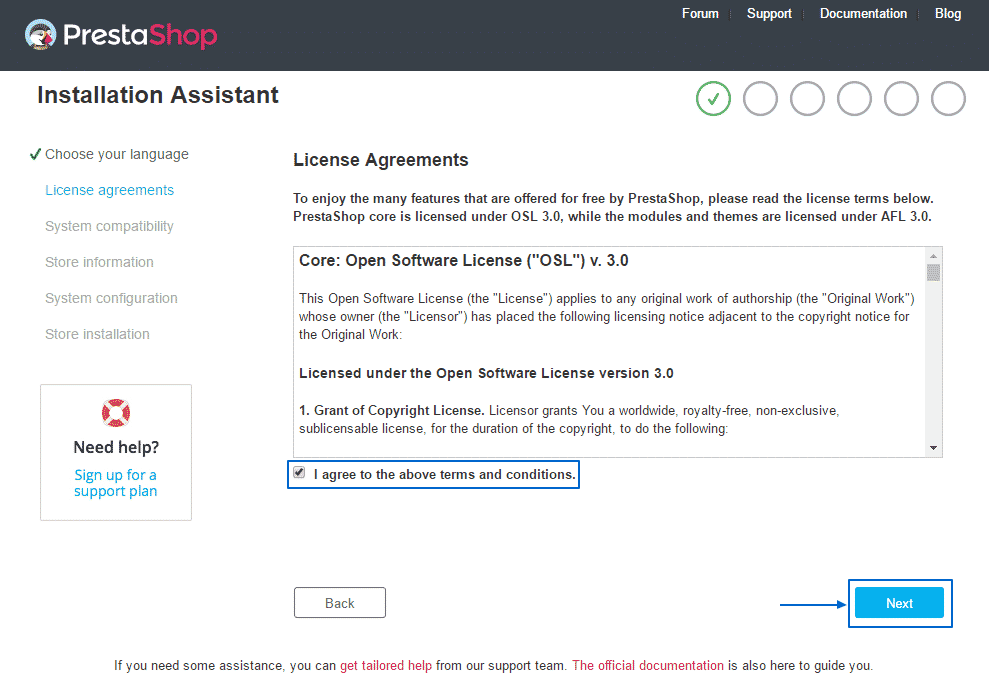Click Support in the top navigation
989x683 pixels.
[x=769, y=13]
